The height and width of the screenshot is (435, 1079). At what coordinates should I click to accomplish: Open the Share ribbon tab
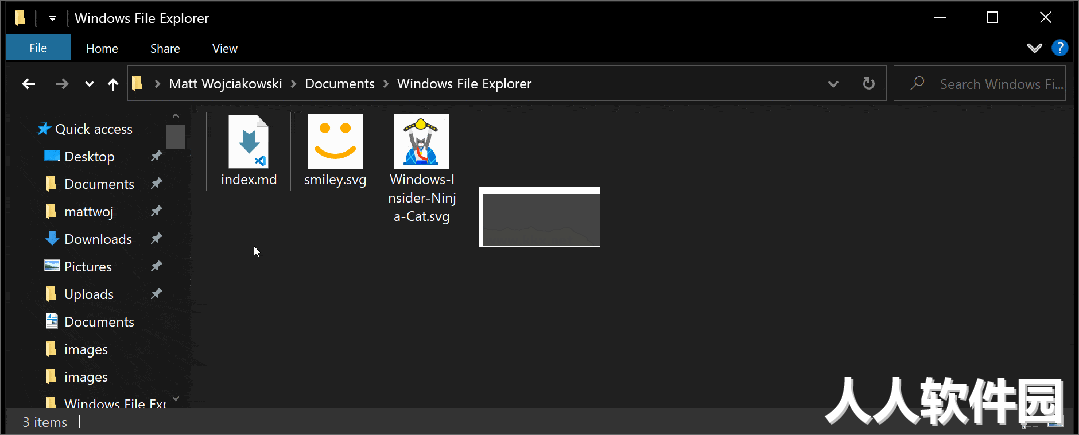click(x=165, y=48)
